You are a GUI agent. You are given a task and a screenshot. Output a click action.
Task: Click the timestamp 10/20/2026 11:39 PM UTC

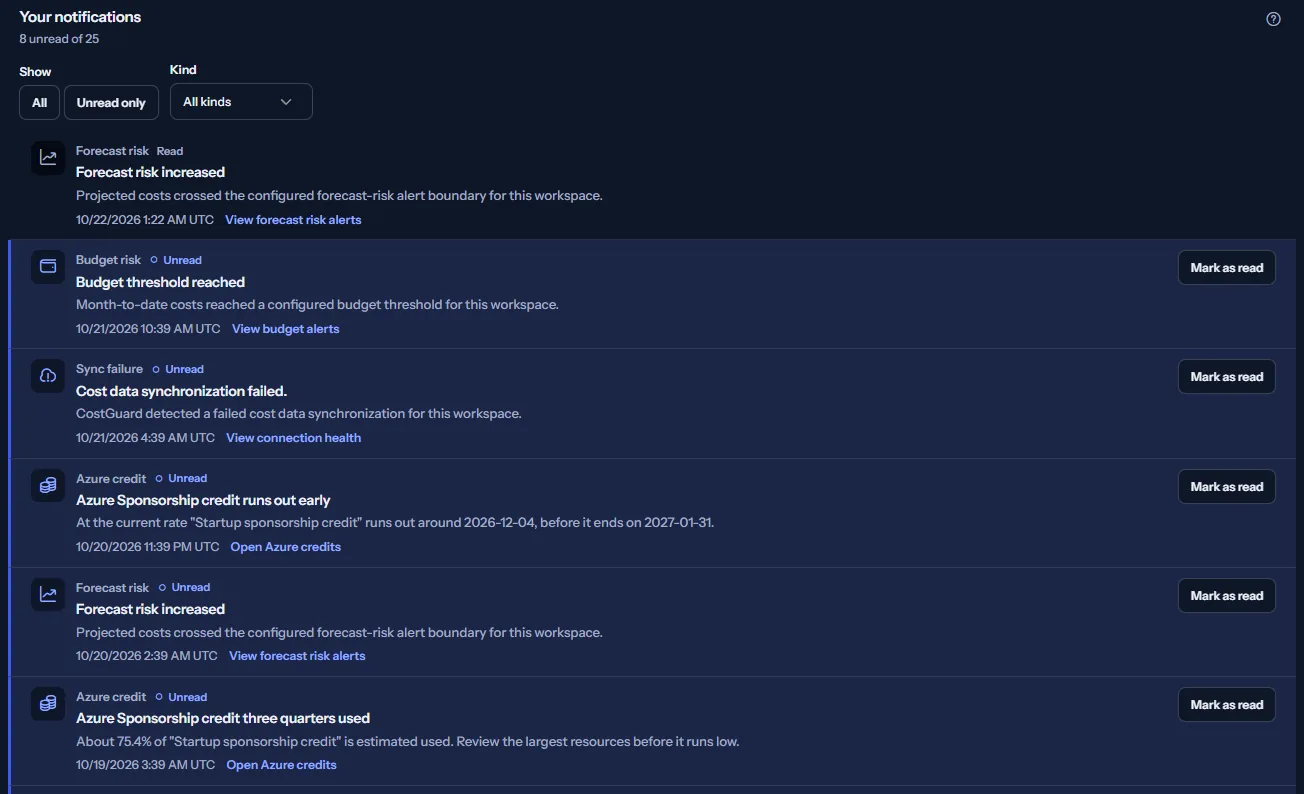click(147, 547)
